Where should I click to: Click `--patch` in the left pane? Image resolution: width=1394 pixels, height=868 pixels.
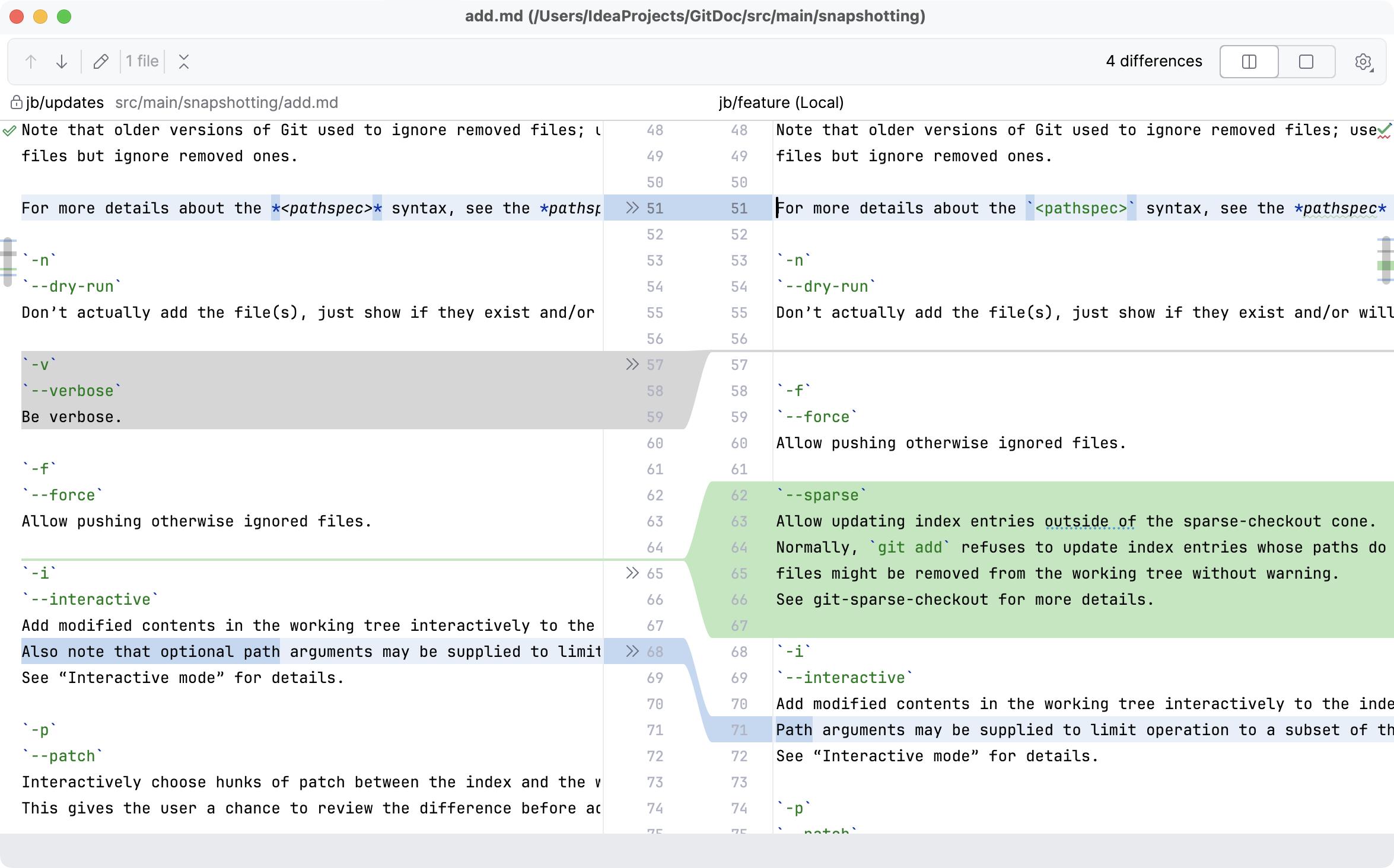[x=62, y=756]
